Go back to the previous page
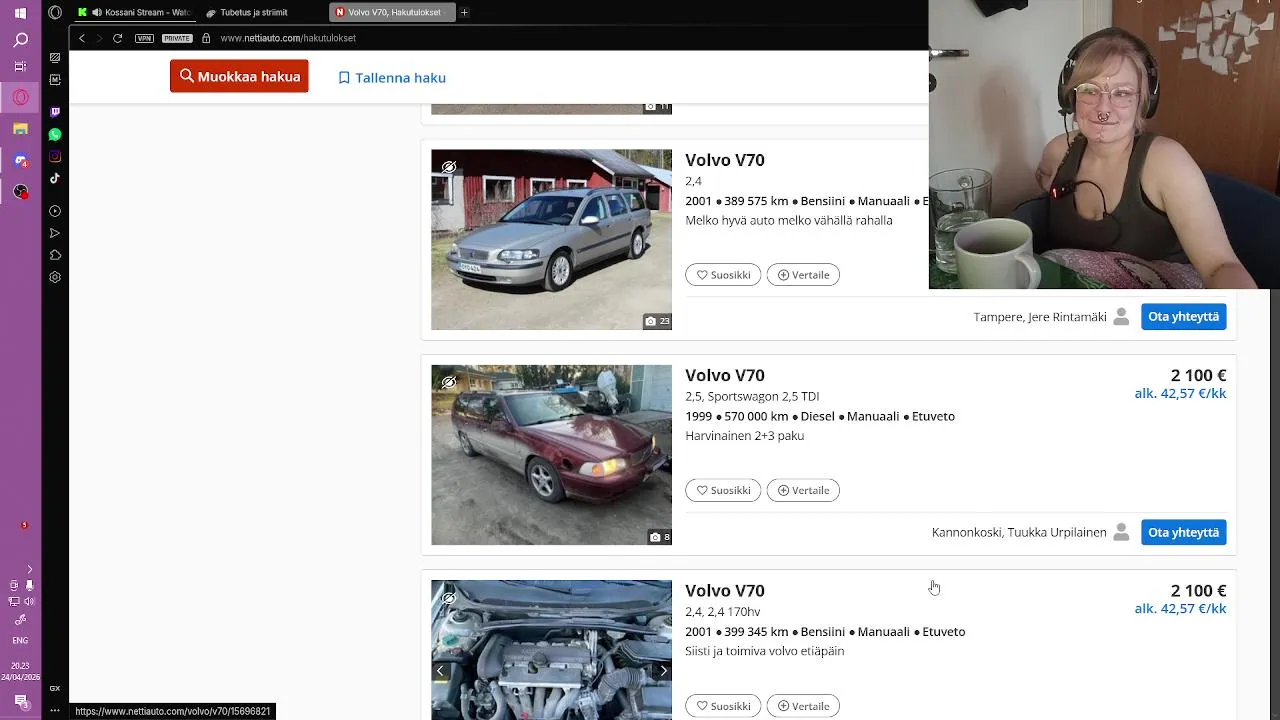The width and height of the screenshot is (1280, 720). [82, 38]
